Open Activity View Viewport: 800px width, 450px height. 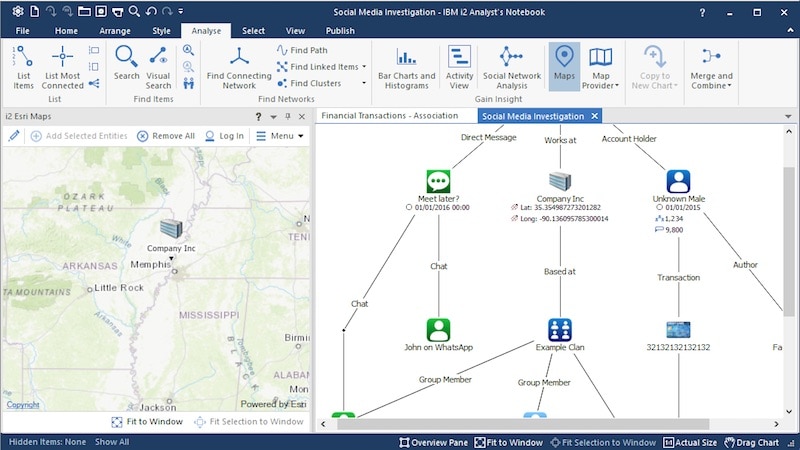point(459,67)
